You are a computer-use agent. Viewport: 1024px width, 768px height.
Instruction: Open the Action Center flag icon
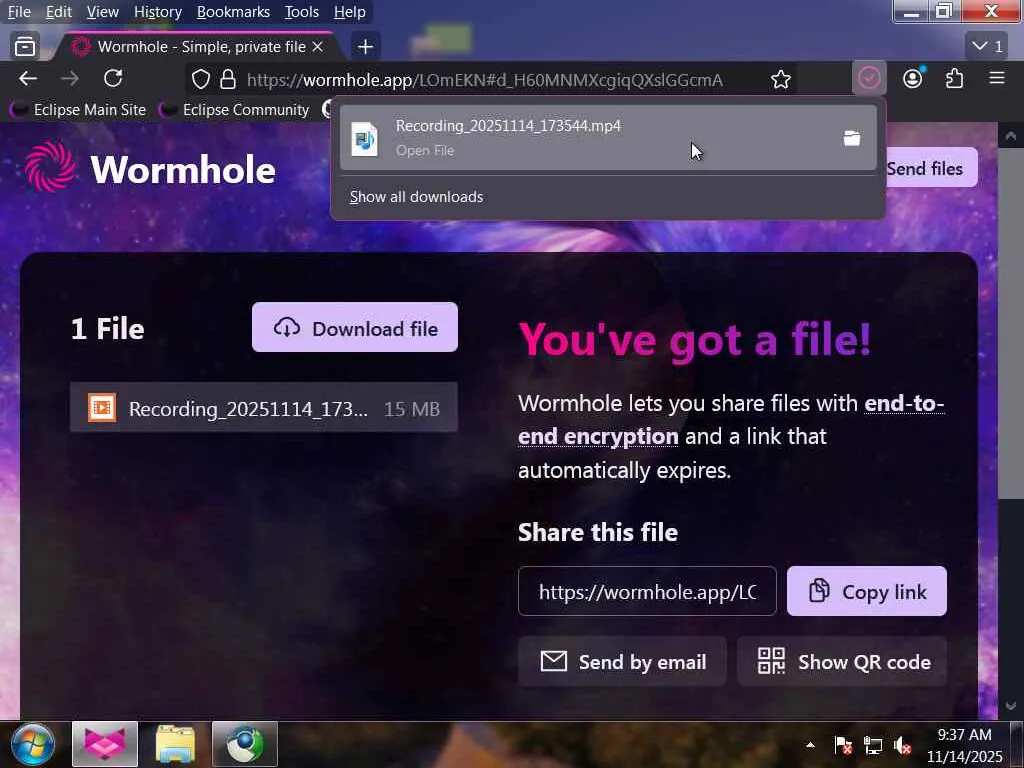click(842, 744)
